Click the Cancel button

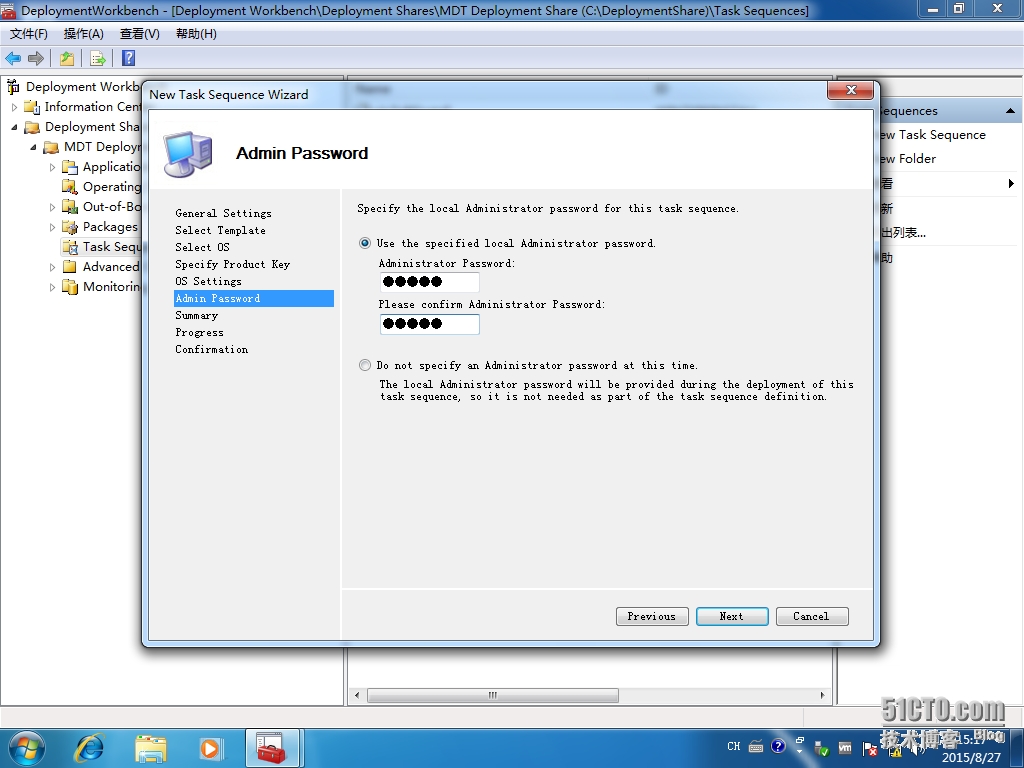click(812, 616)
